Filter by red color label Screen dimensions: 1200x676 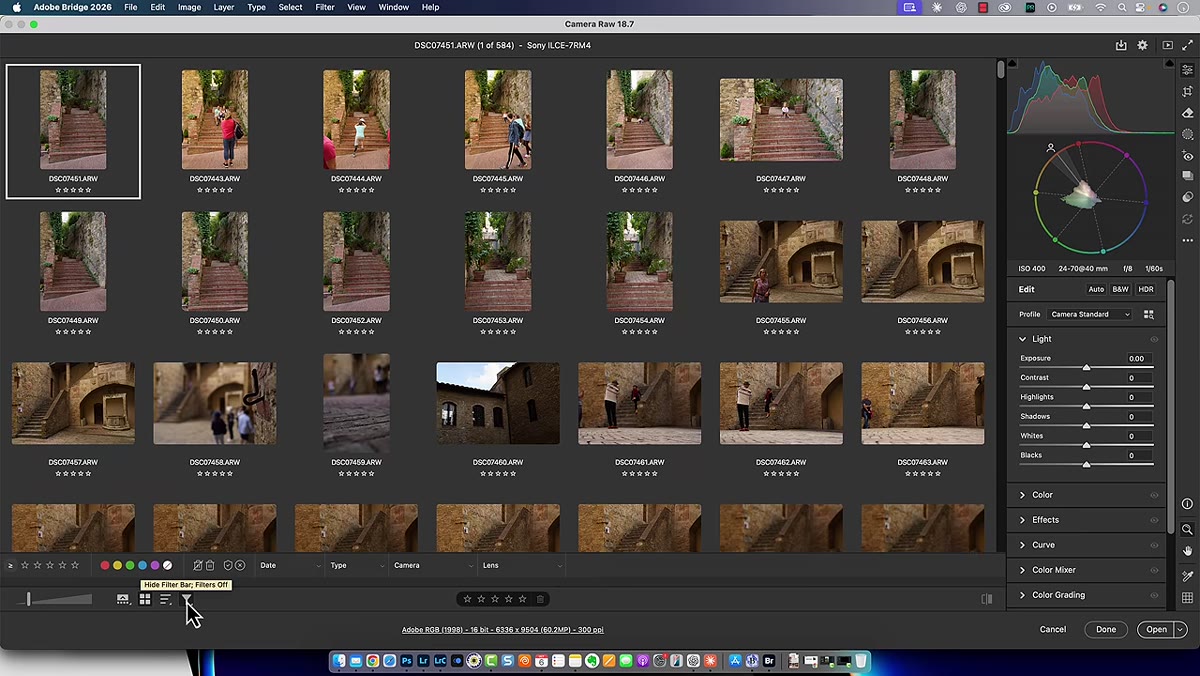click(x=104, y=565)
